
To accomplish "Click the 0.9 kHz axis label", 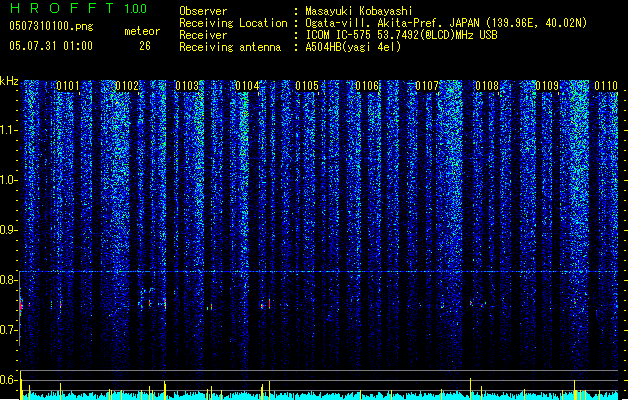I will point(8,230).
